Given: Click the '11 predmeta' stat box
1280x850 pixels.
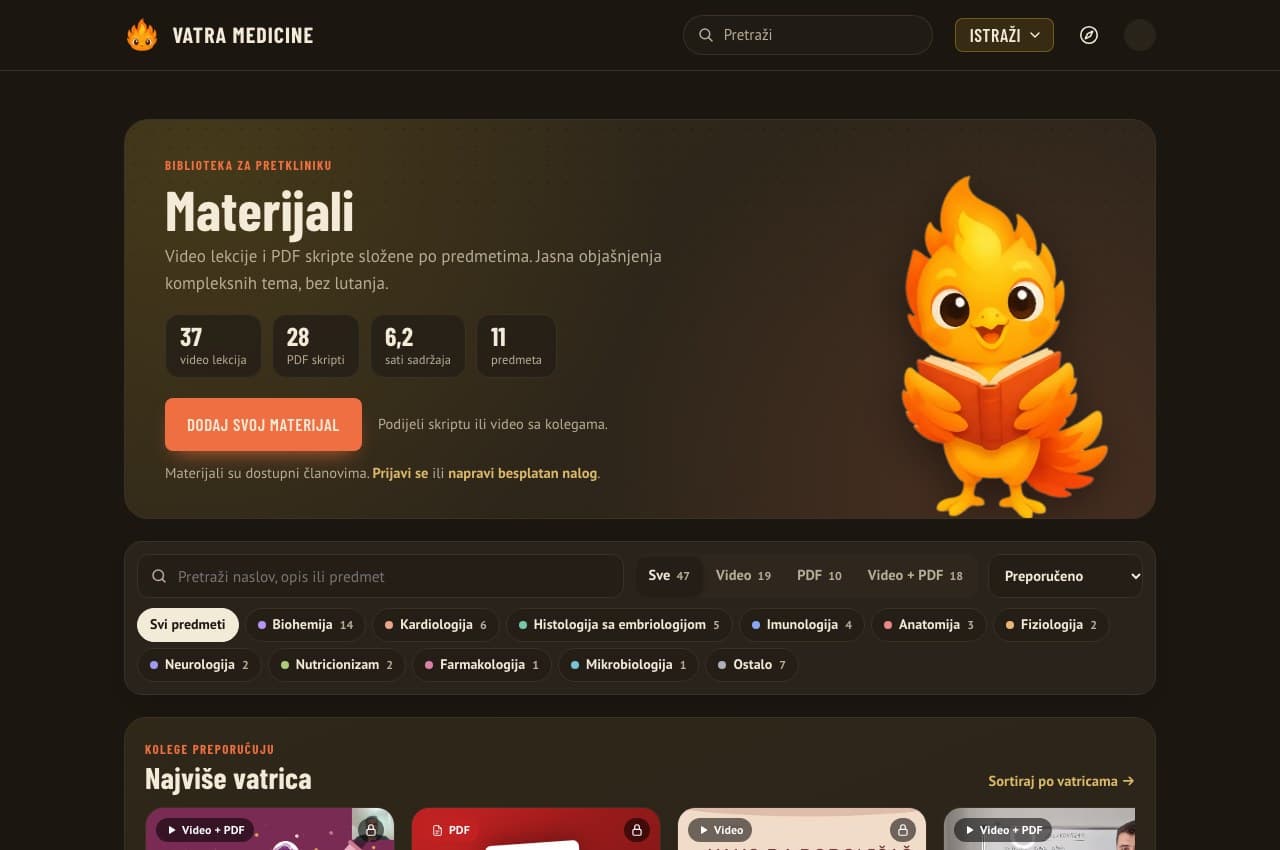Looking at the screenshot, I should tap(516, 346).
